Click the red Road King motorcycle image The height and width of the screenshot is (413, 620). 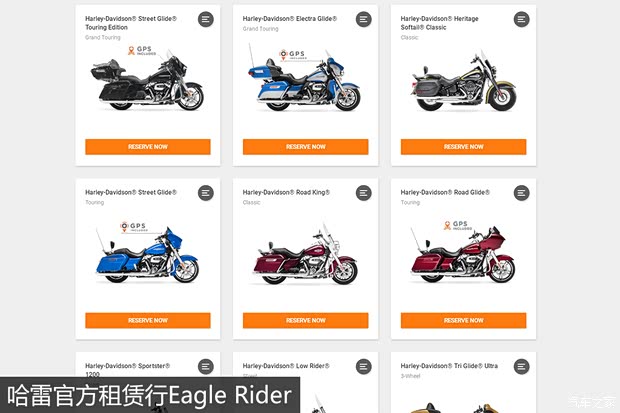coord(305,255)
